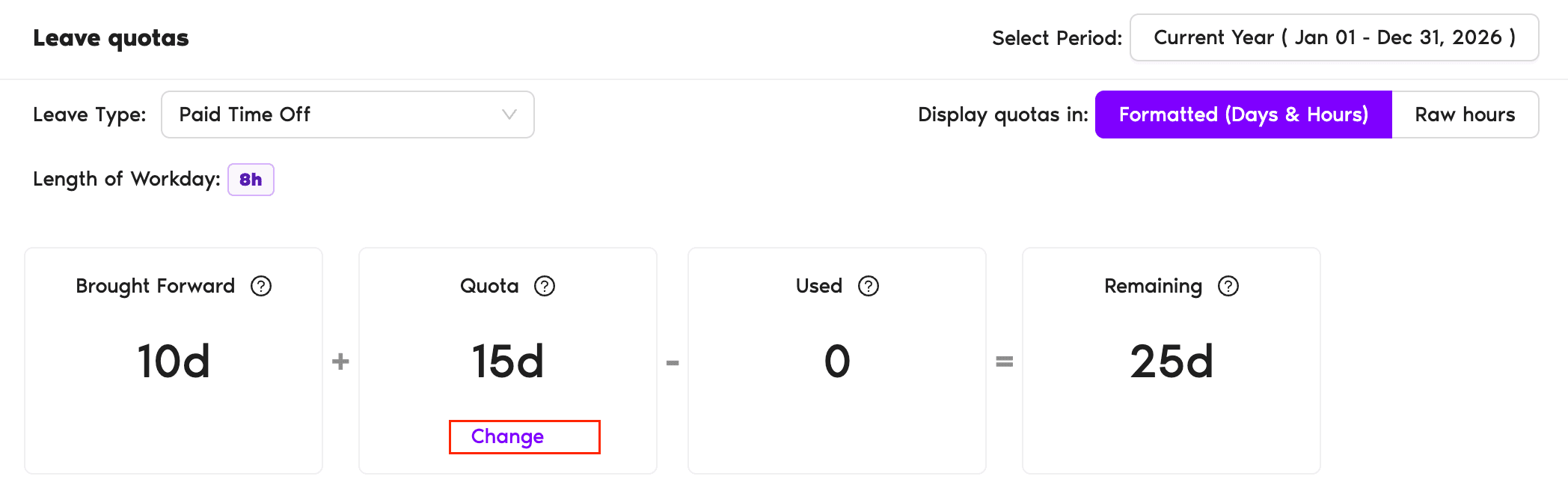Click the plus sign between cards
The image size is (1568, 494).
click(x=340, y=362)
